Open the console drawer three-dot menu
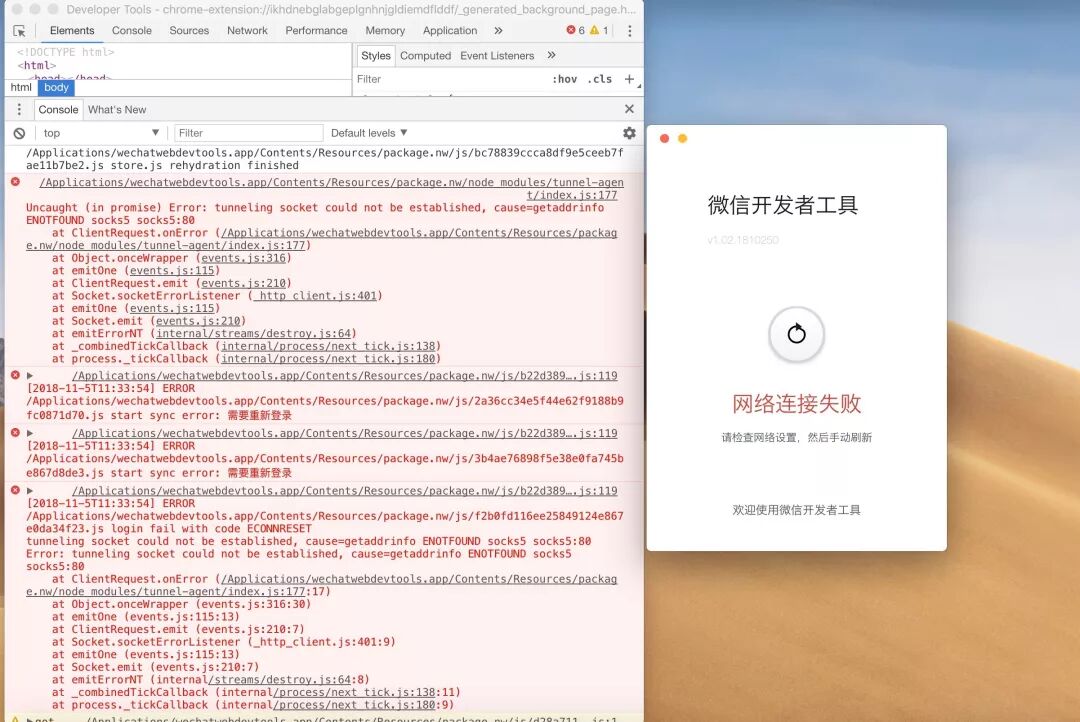 19,110
